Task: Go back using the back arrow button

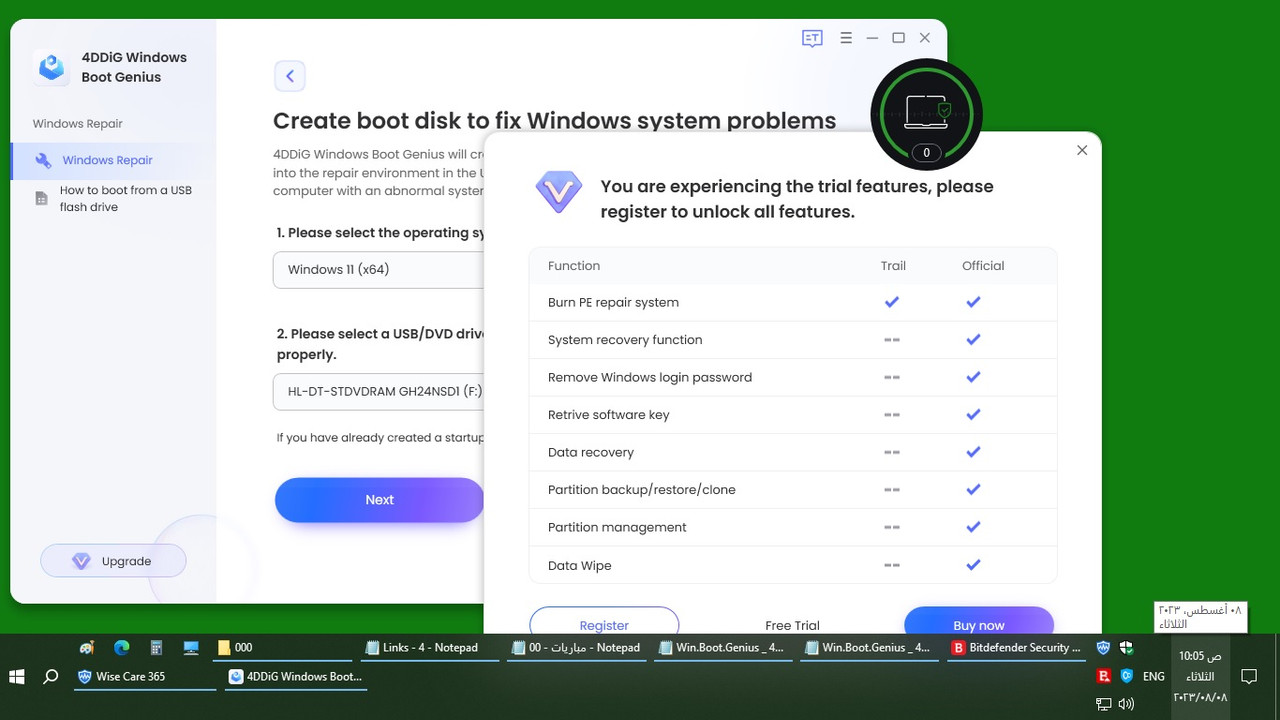Action: coord(290,76)
